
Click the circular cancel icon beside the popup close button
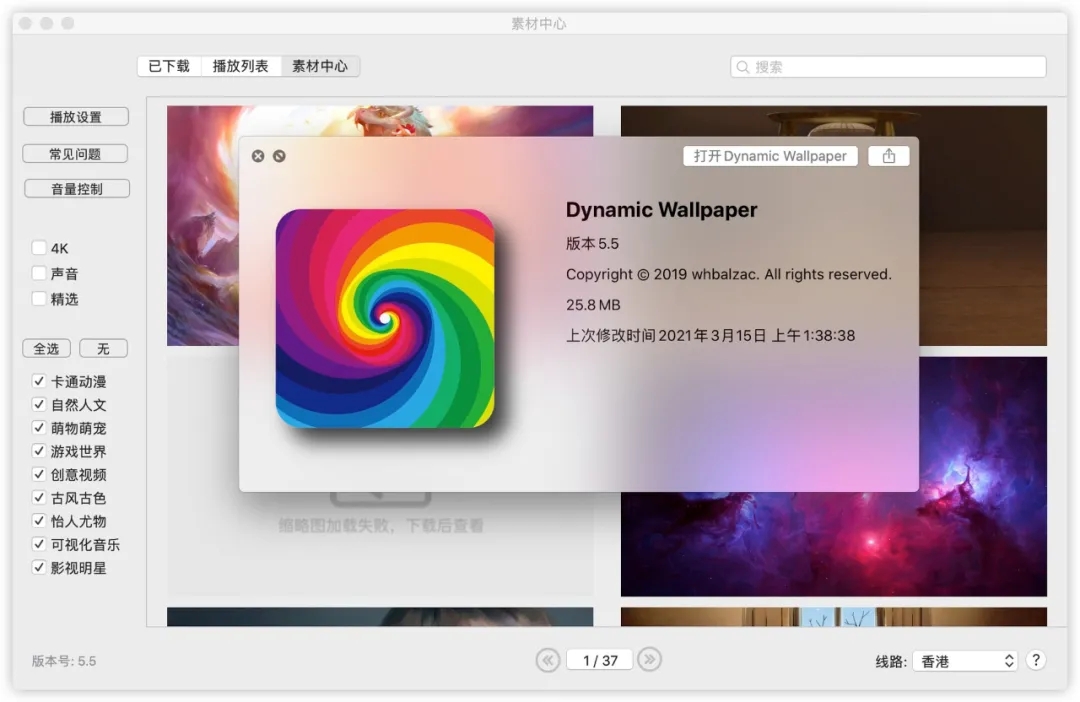[279, 156]
